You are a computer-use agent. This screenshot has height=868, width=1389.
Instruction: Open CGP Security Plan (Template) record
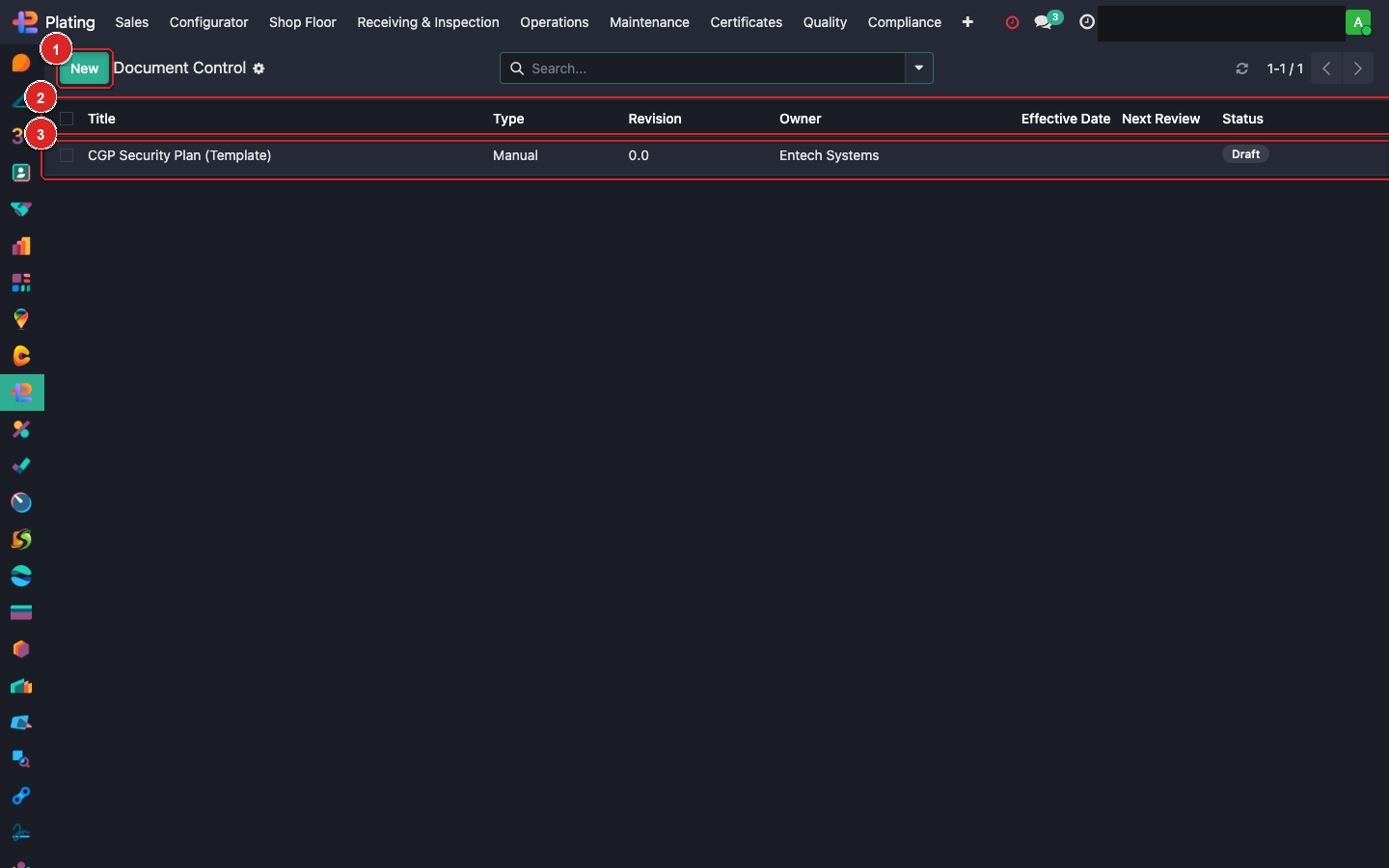pyautogui.click(x=179, y=155)
